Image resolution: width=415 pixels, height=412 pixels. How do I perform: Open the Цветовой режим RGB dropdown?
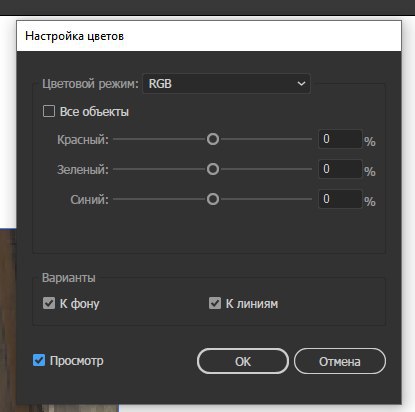point(226,84)
